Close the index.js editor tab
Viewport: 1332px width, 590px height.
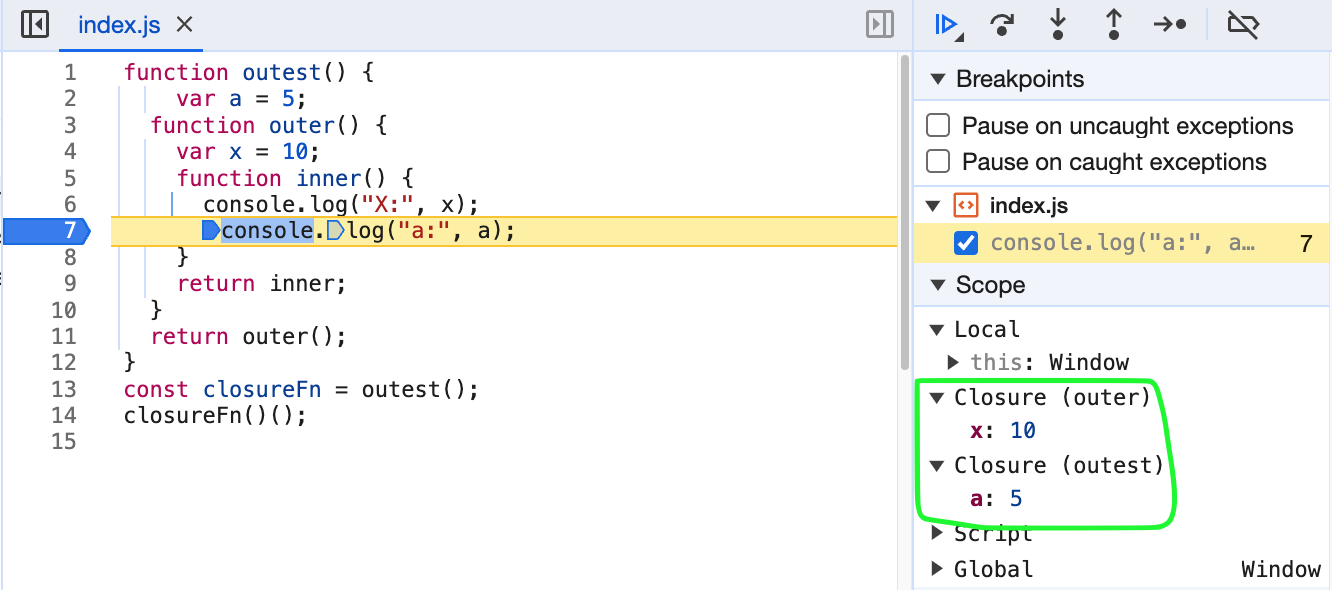[183, 23]
